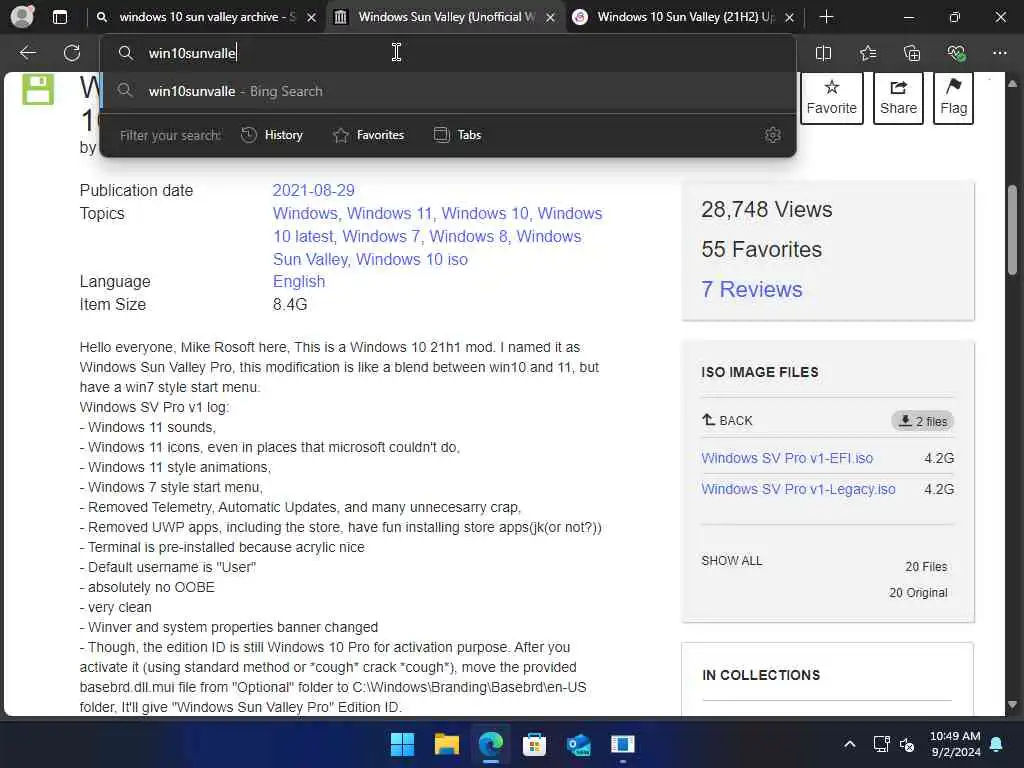Open the blue window app on taskbar
This screenshot has width=1024, height=768.
click(622, 744)
